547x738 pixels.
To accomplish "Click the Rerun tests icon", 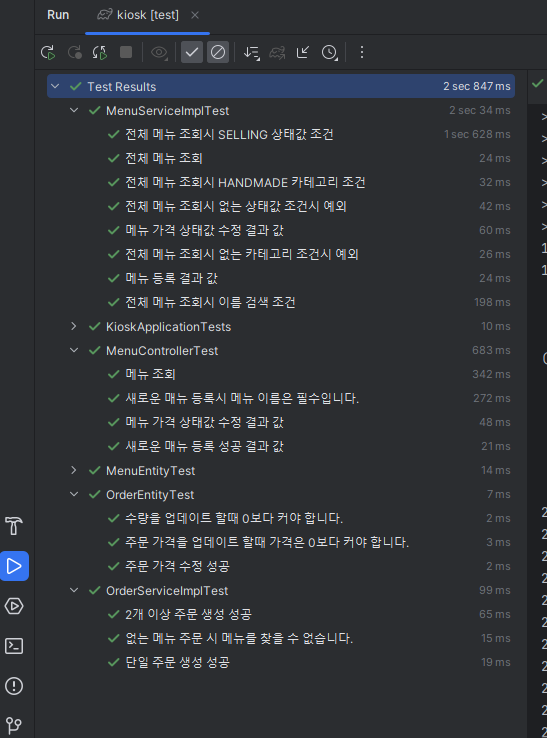I will click(48, 52).
